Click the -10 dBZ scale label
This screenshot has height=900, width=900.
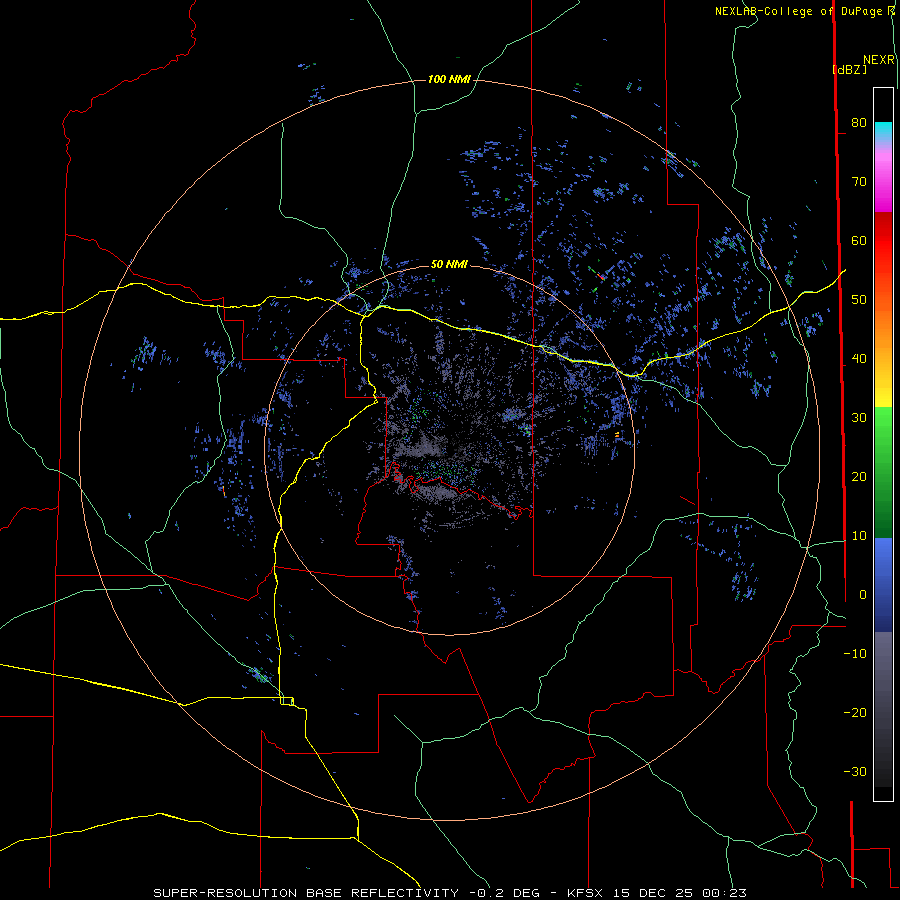click(855, 654)
